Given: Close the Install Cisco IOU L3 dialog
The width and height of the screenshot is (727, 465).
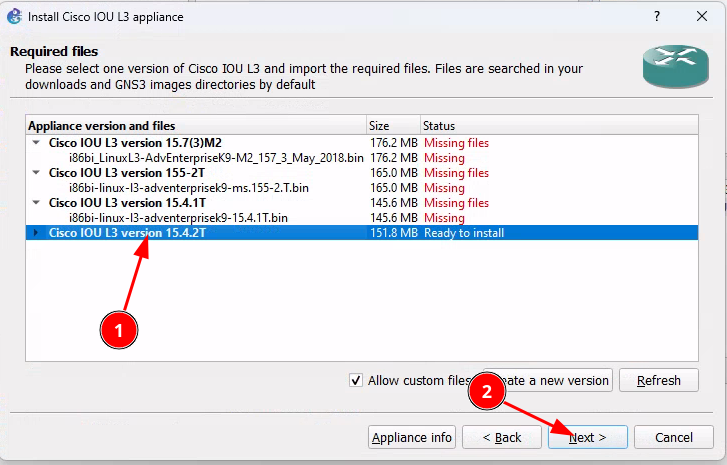Looking at the screenshot, I should coord(703,17).
